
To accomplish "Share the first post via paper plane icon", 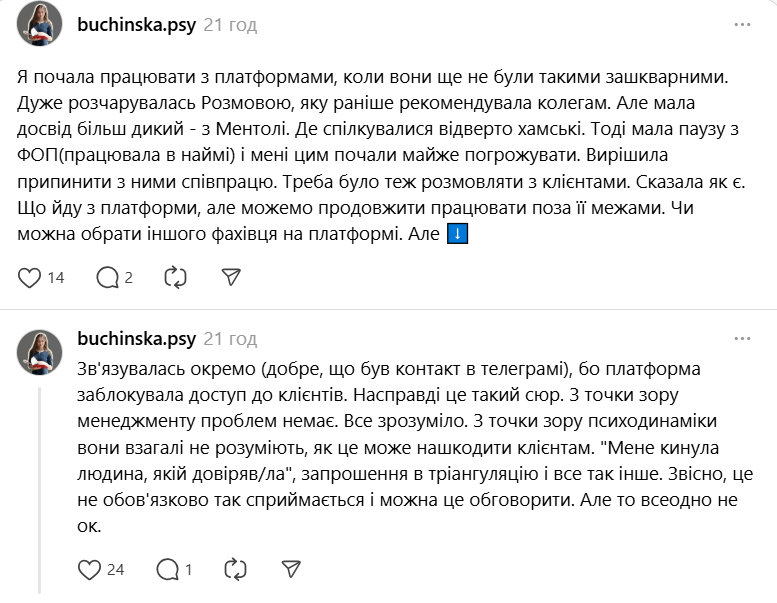I will [x=230, y=277].
